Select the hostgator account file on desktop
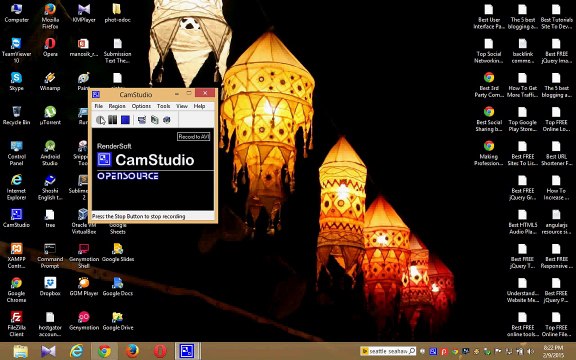This screenshot has height=360, width=576. [50, 324]
